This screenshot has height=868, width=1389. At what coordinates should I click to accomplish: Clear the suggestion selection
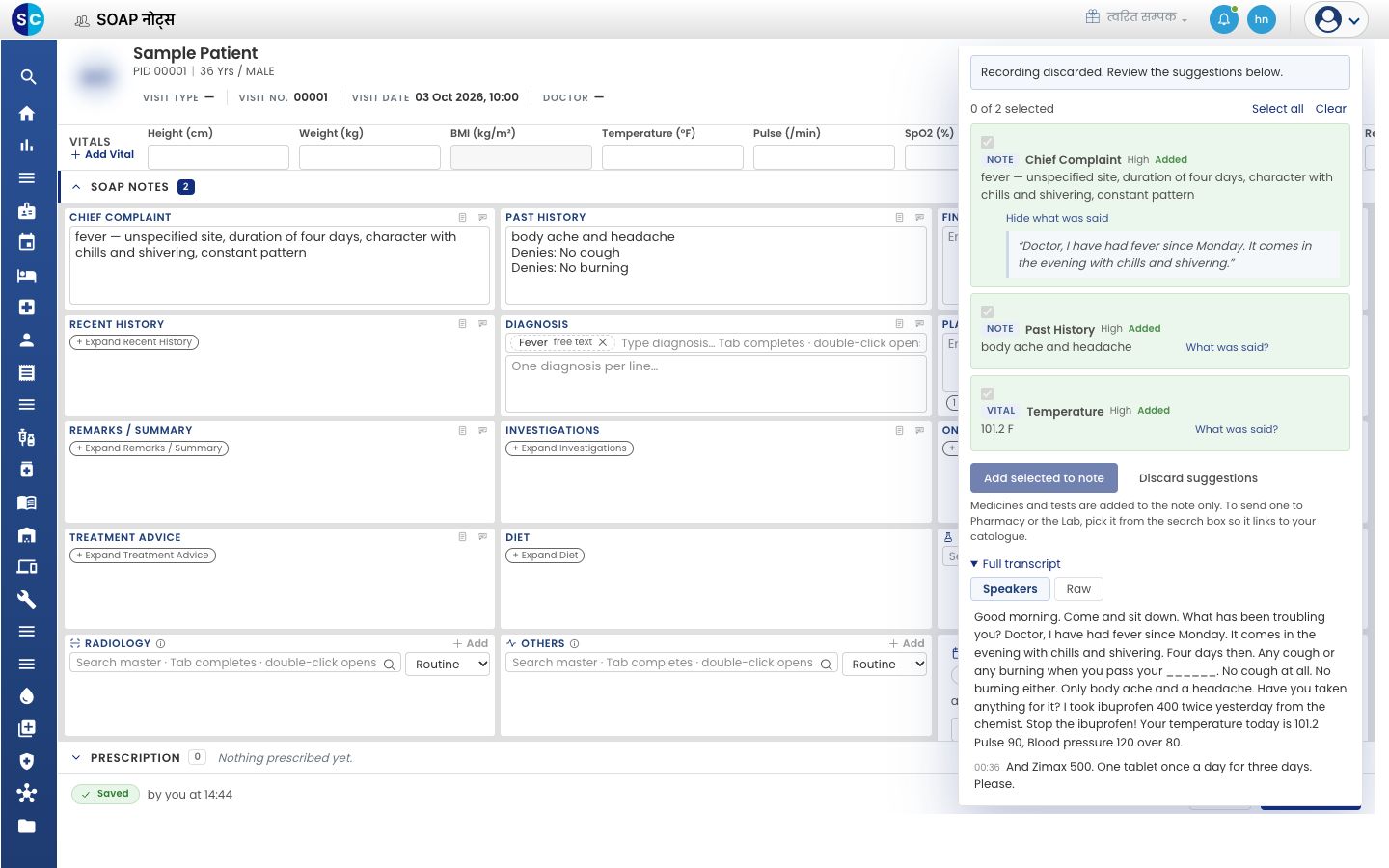1331,109
